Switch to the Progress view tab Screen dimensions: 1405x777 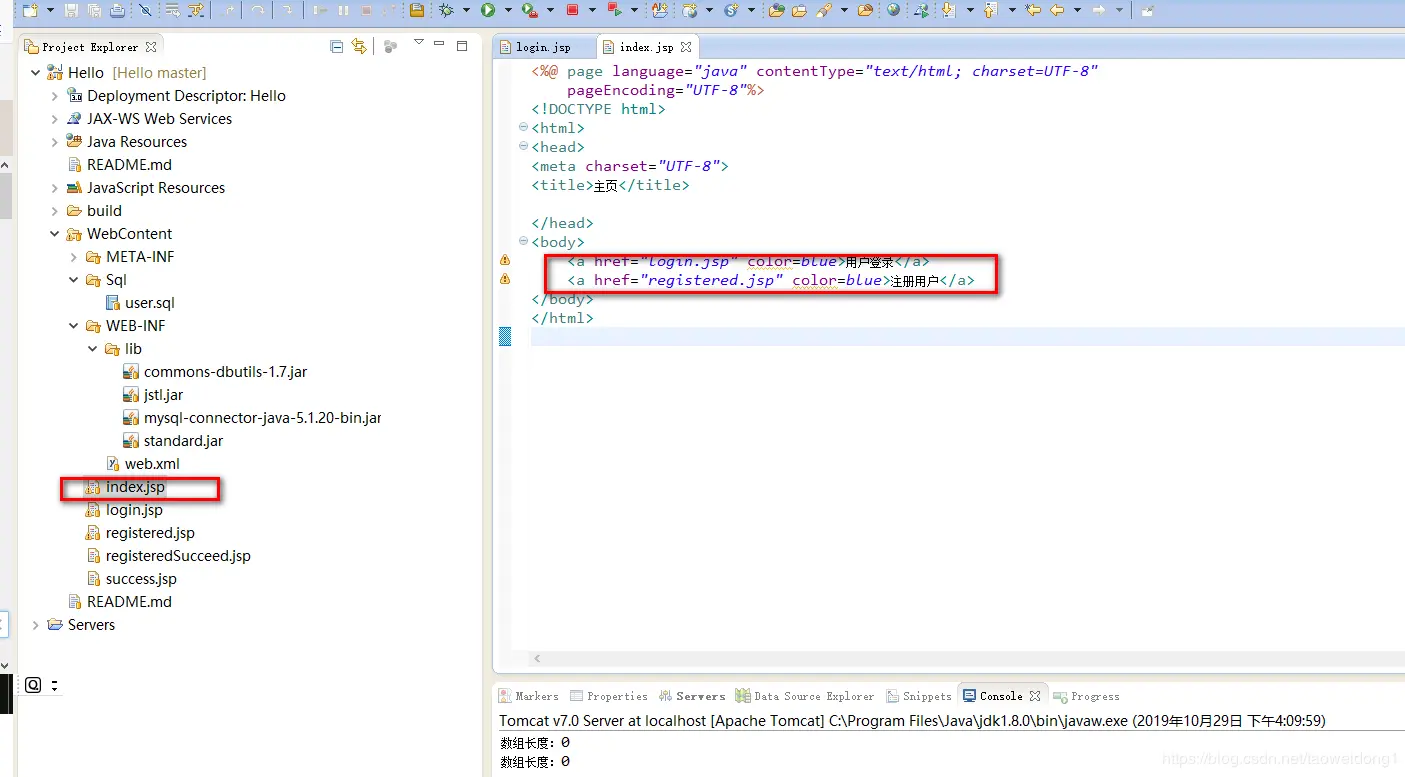1087,696
